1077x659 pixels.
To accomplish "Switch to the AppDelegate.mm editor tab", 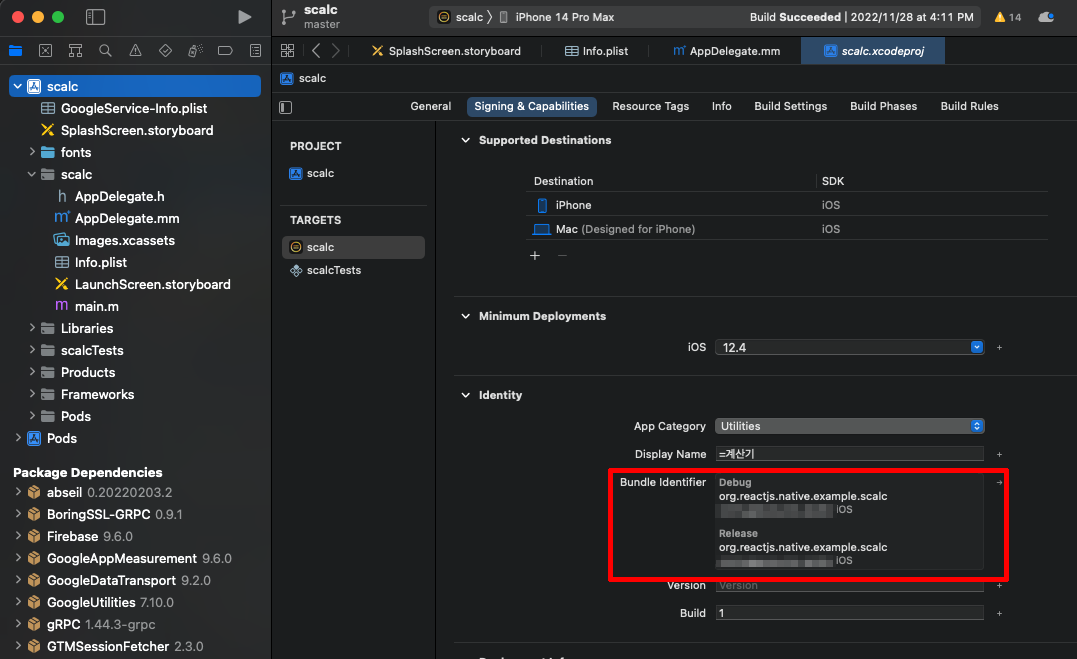I will (x=726, y=51).
